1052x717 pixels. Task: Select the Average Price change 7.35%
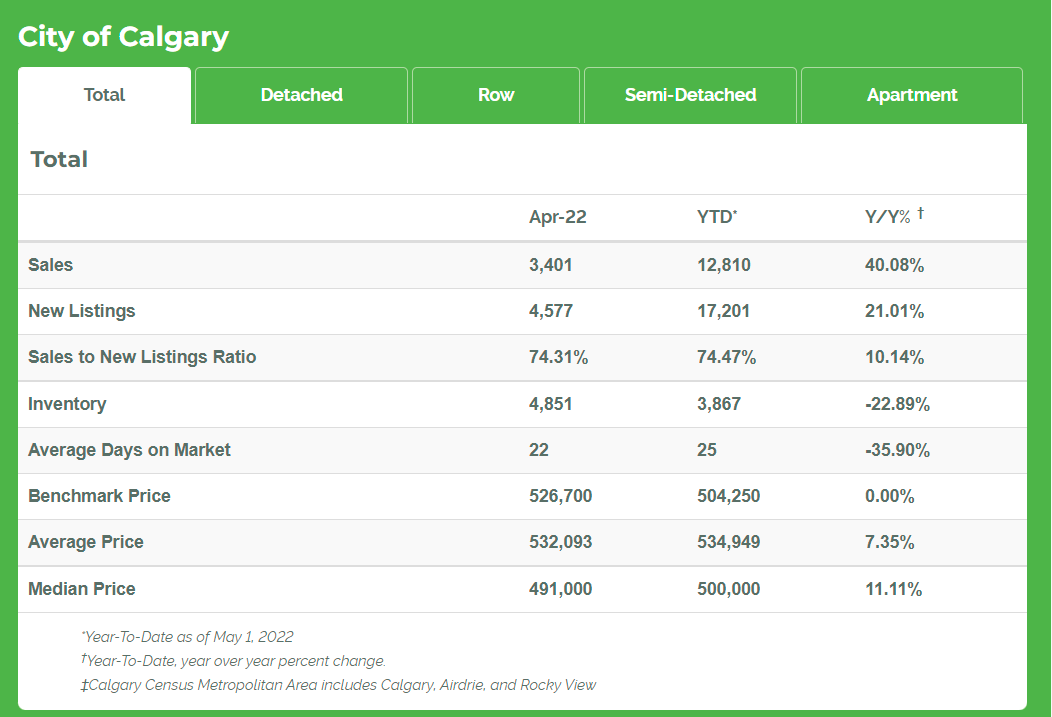pyautogui.click(x=890, y=542)
